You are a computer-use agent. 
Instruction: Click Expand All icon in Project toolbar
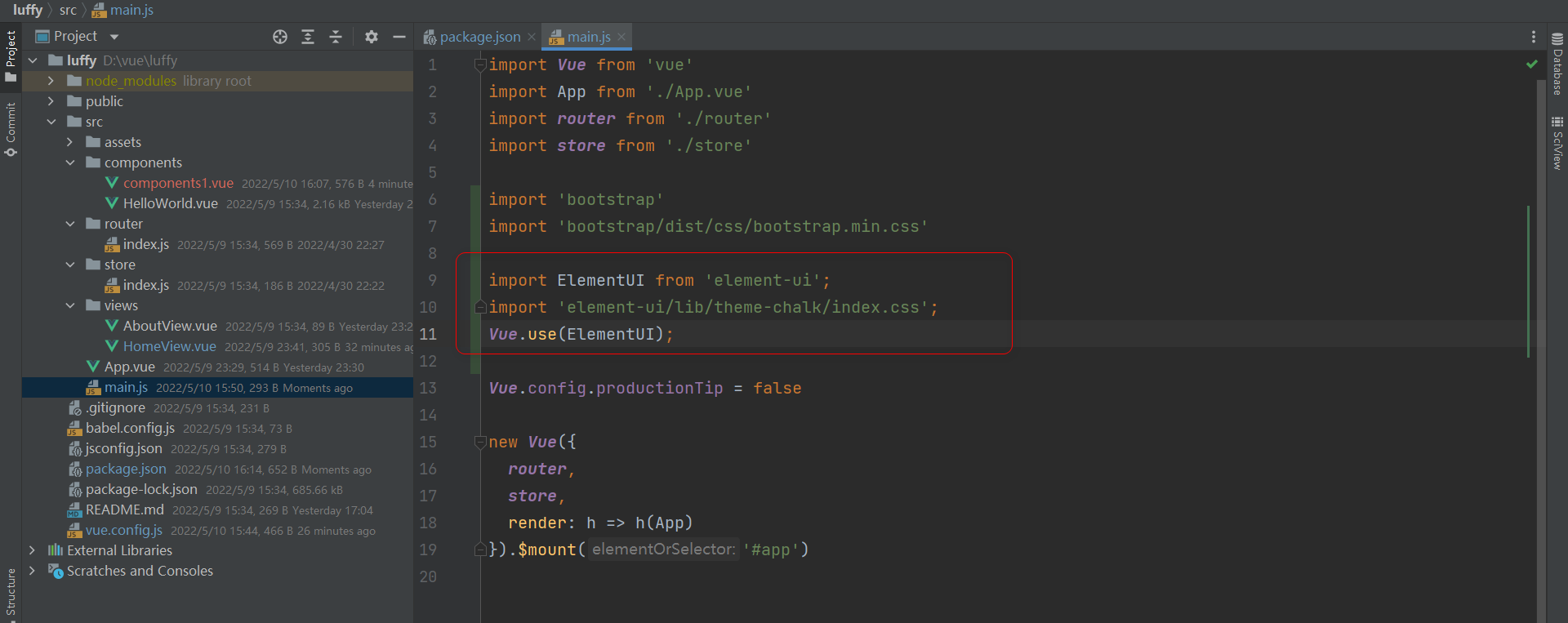pos(308,37)
